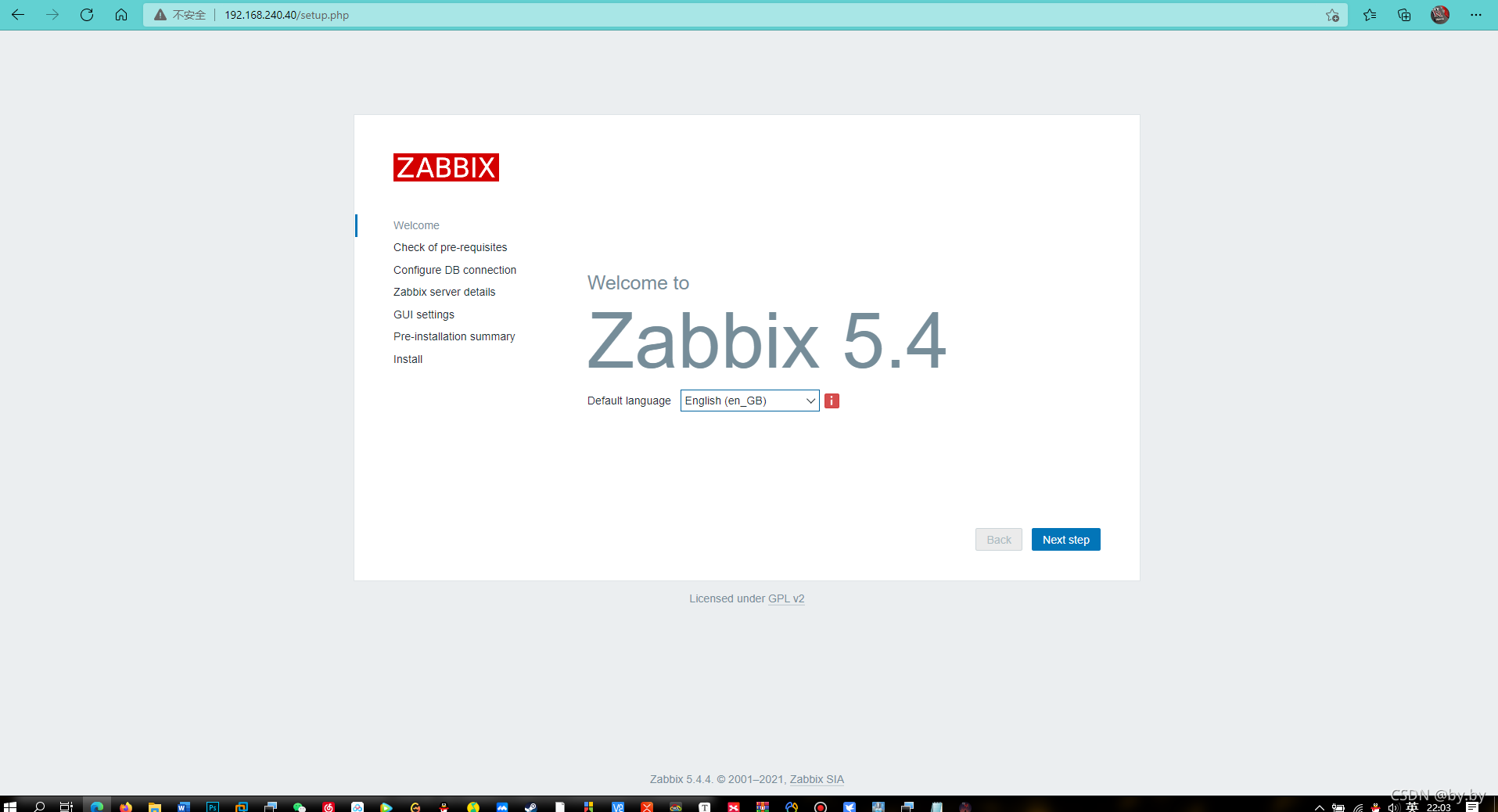Viewport: 1498px width, 812px height.
Task: Open the Edge favorites list icon
Action: click(x=1370, y=15)
